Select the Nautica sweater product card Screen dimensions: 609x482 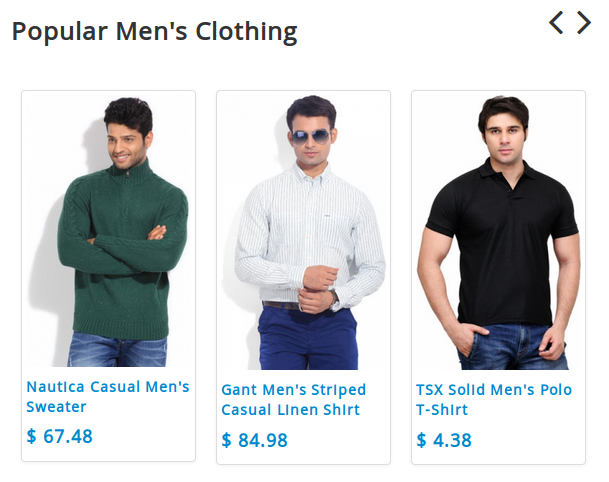[108, 276]
